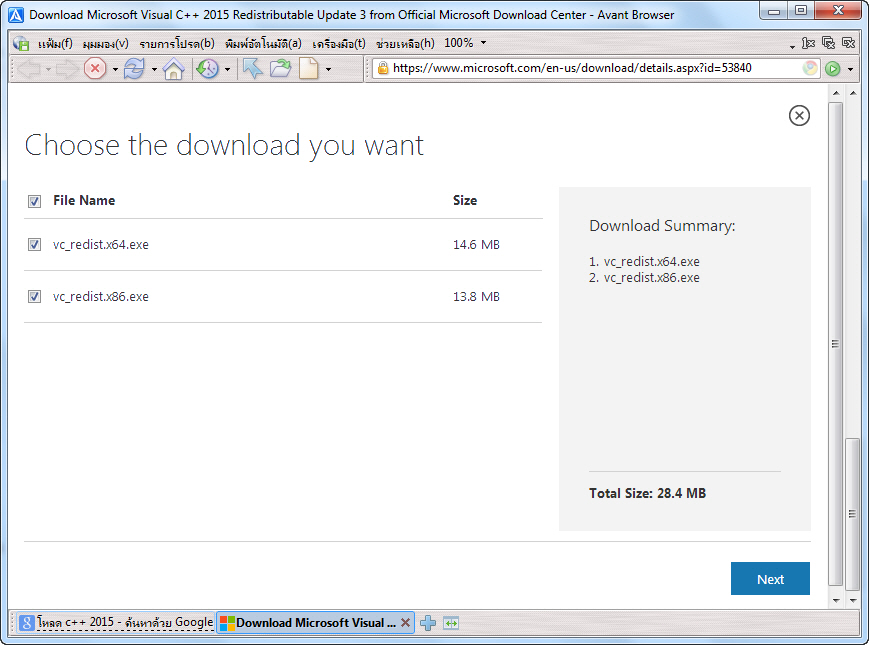This screenshot has height=645, width=869.
Task: Open the เครื่องมือ(t) tools menu
Action: (x=339, y=43)
